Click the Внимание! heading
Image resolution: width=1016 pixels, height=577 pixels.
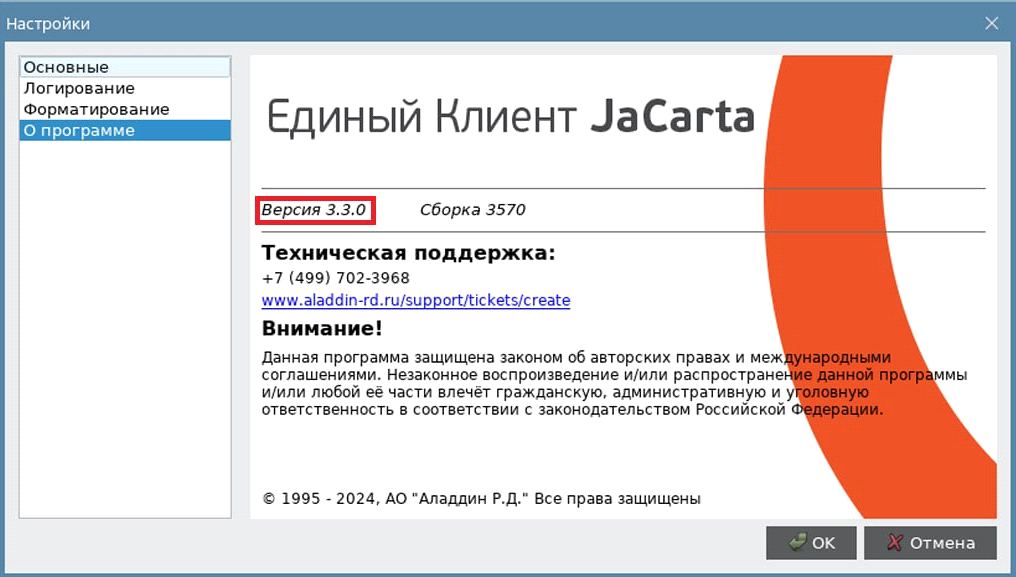click(x=322, y=329)
